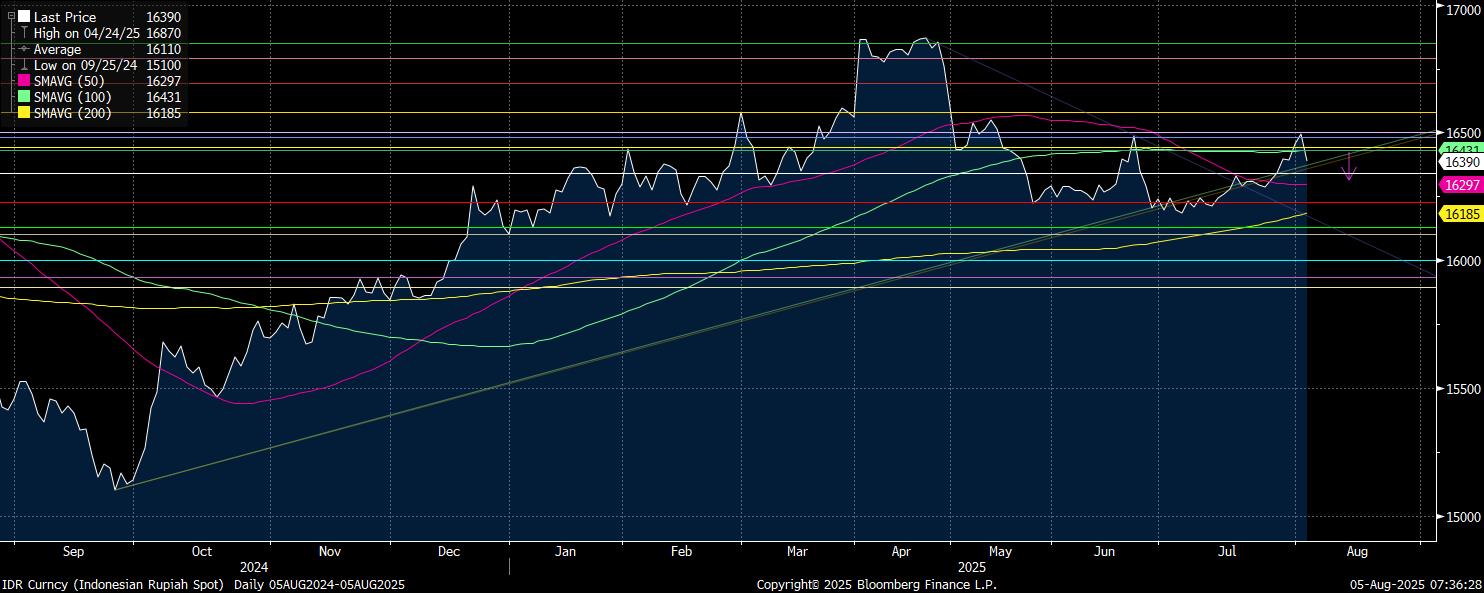Select the green SMAVG (100) swatch

[24, 98]
